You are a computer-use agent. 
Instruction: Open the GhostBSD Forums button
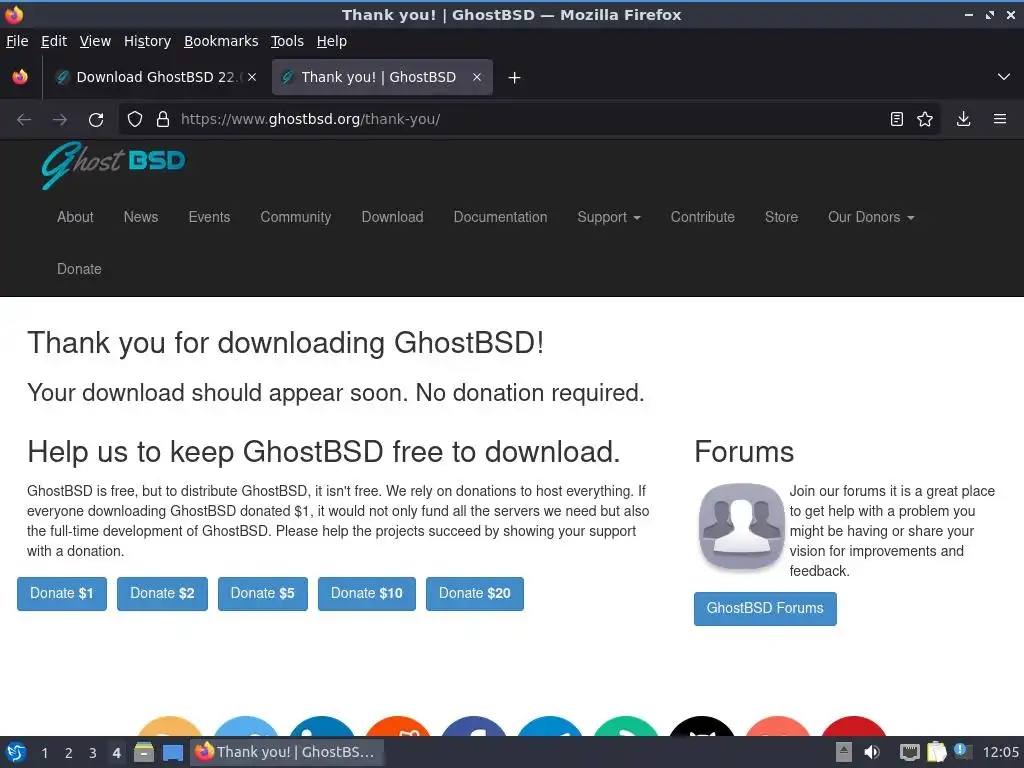(x=765, y=609)
